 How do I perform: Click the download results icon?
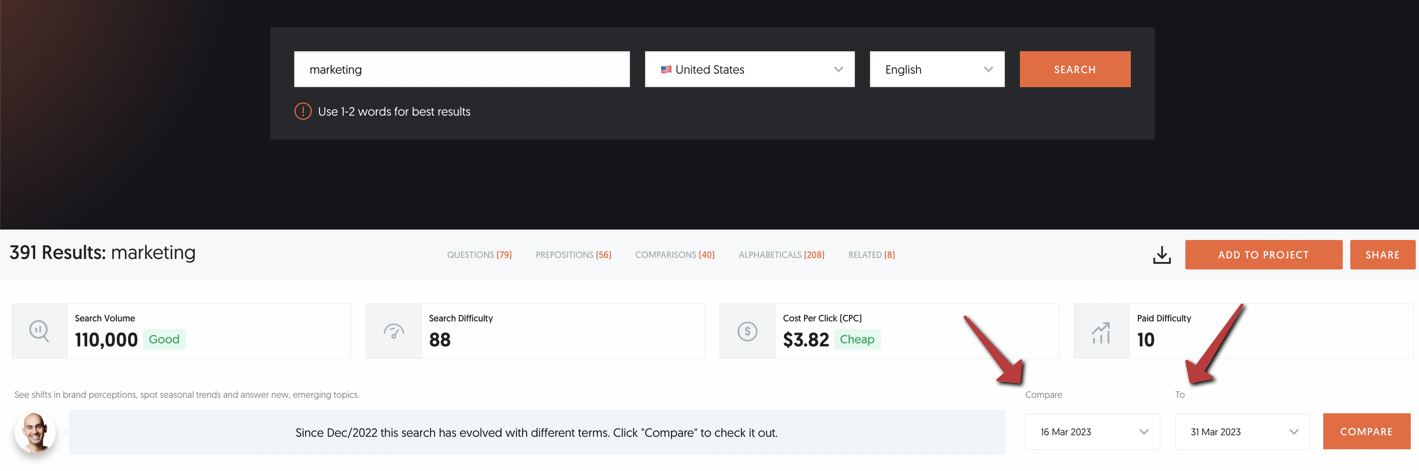click(x=1161, y=255)
